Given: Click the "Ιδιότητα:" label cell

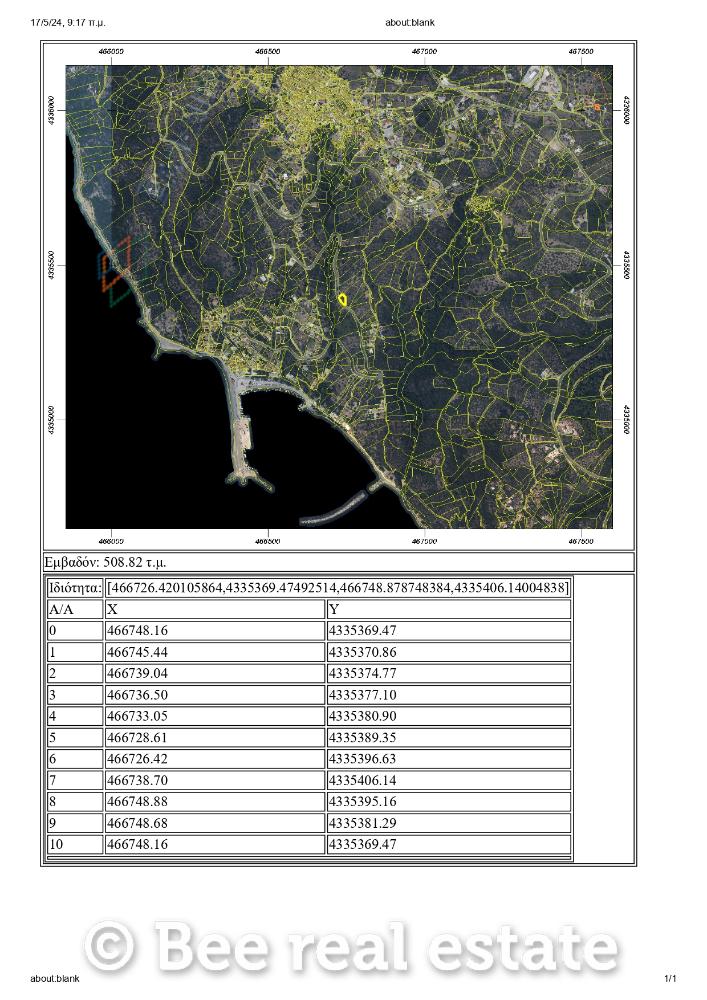Looking at the screenshot, I should [x=75, y=587].
